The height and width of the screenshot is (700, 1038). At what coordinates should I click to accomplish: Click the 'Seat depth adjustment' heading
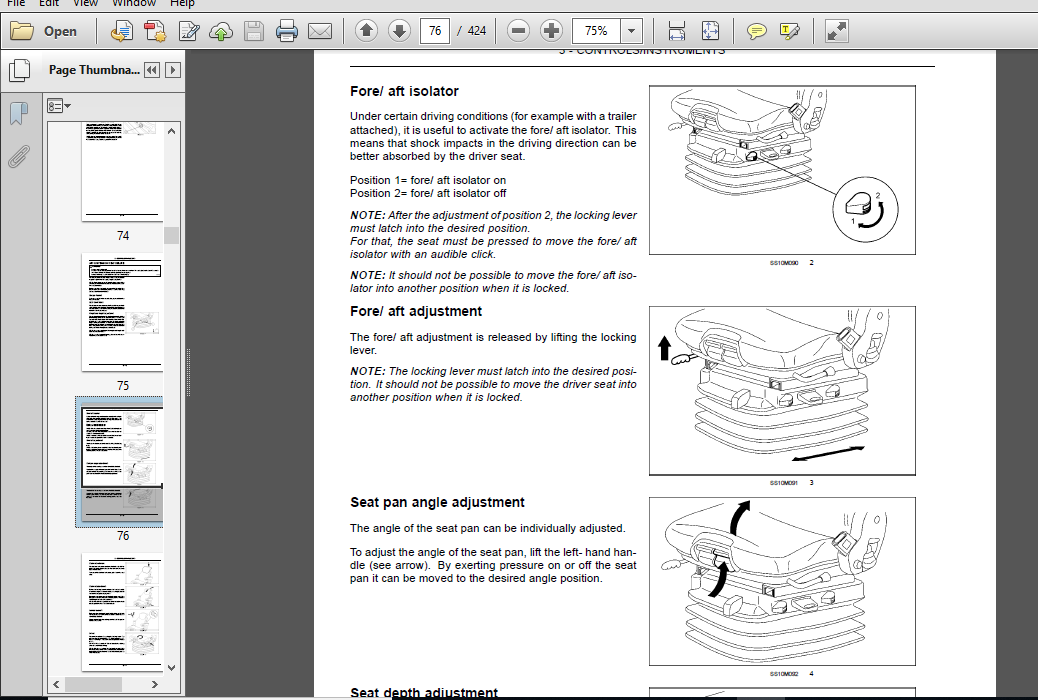click(x=424, y=693)
